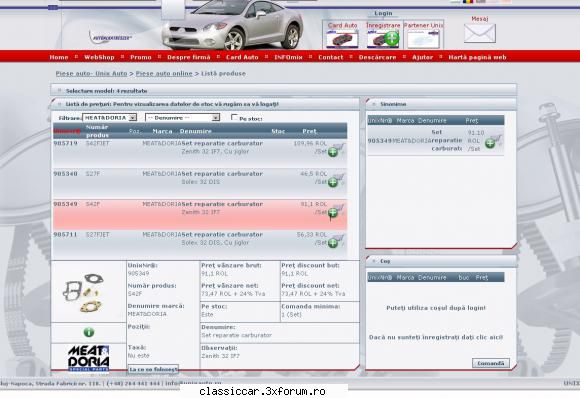The width and height of the screenshot is (580, 398).
Task: Sort by Marca column header
Action: pos(162,131)
